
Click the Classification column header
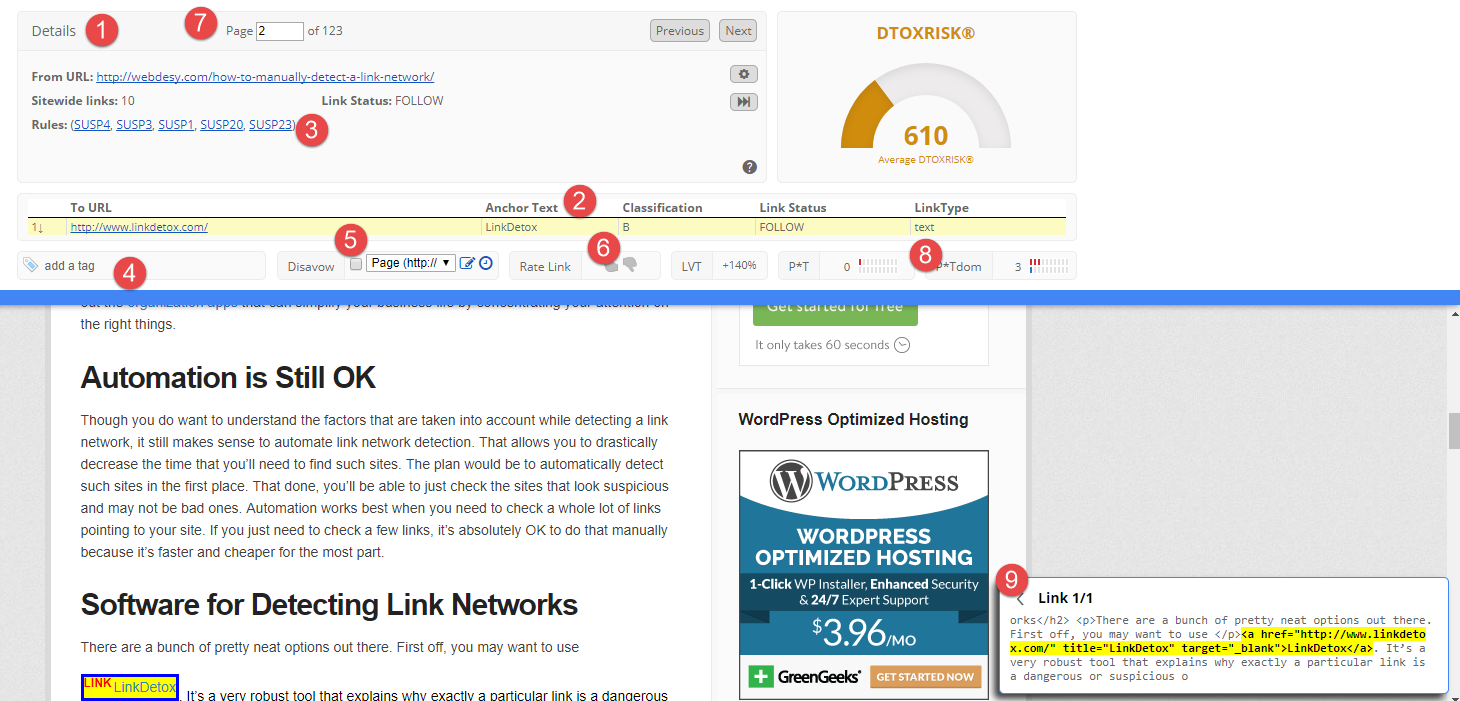coord(662,208)
